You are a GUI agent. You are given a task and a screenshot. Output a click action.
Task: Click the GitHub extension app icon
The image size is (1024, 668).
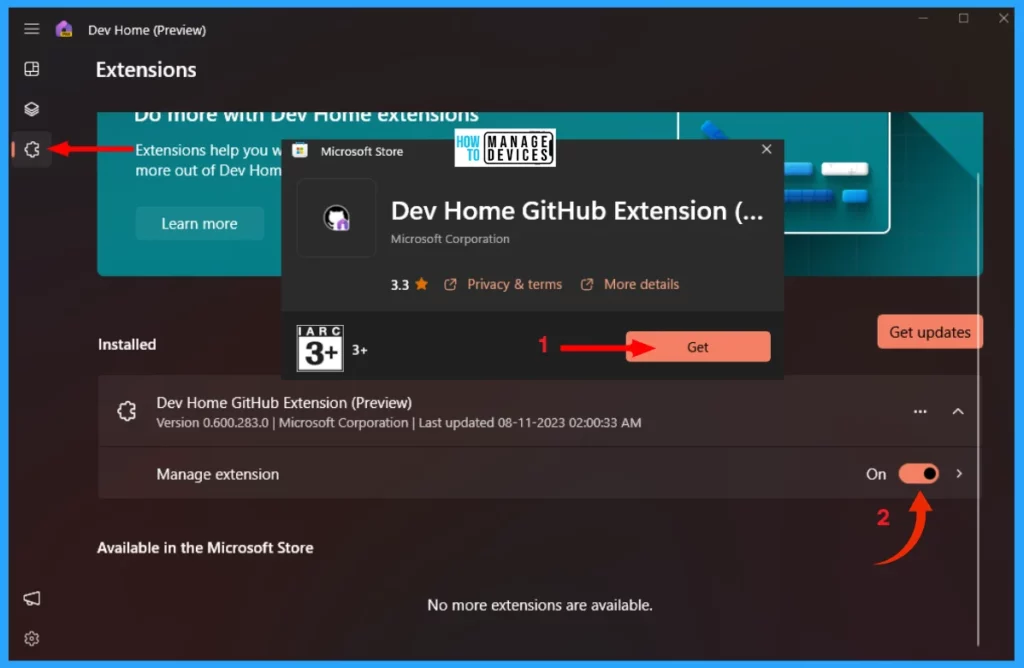click(x=336, y=218)
